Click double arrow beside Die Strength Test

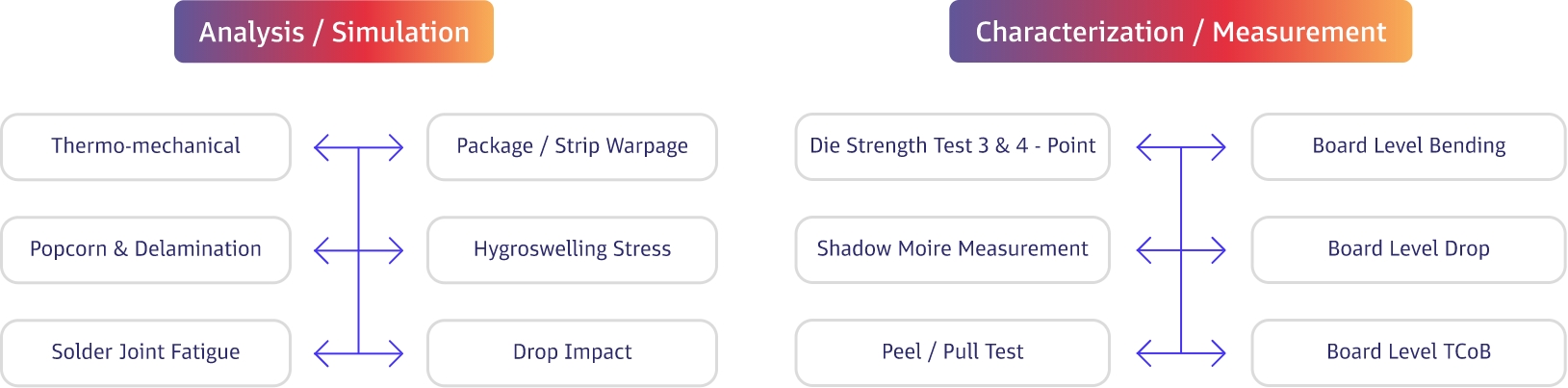click(x=1181, y=147)
